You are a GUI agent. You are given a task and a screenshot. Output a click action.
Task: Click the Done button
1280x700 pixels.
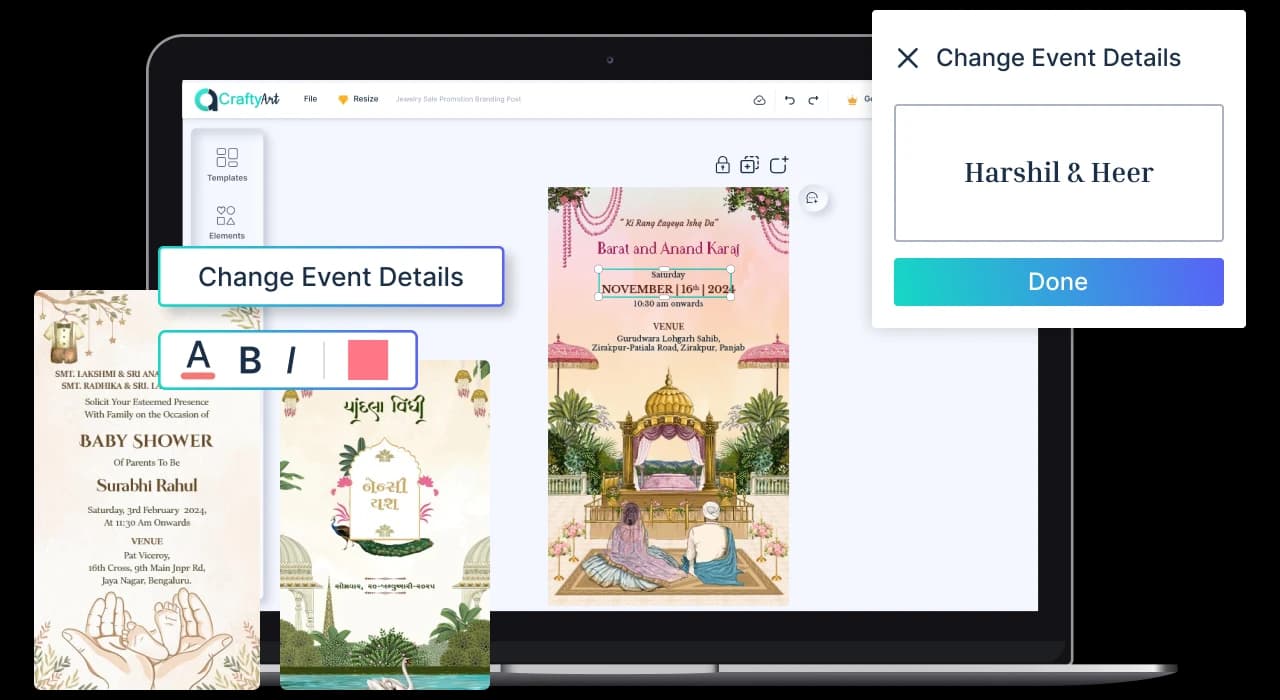click(1059, 282)
